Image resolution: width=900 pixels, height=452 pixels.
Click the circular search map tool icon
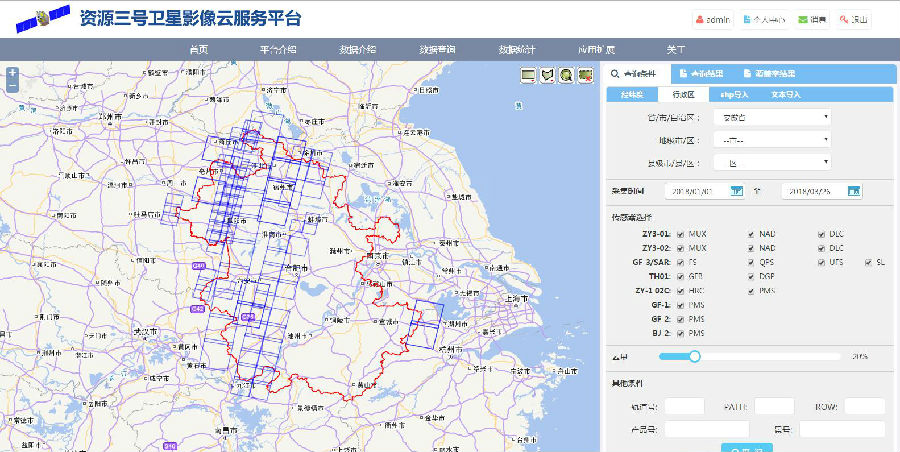point(566,75)
